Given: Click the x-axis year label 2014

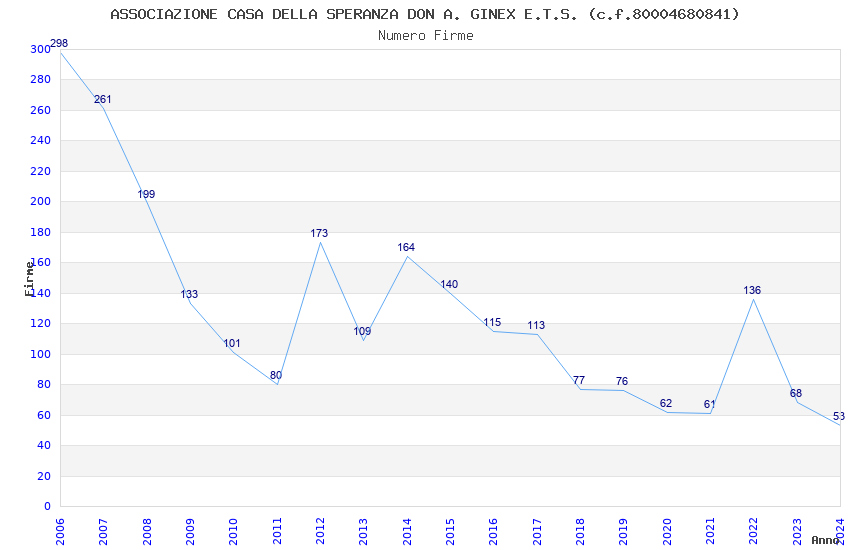Looking at the screenshot, I should pyautogui.click(x=407, y=532).
